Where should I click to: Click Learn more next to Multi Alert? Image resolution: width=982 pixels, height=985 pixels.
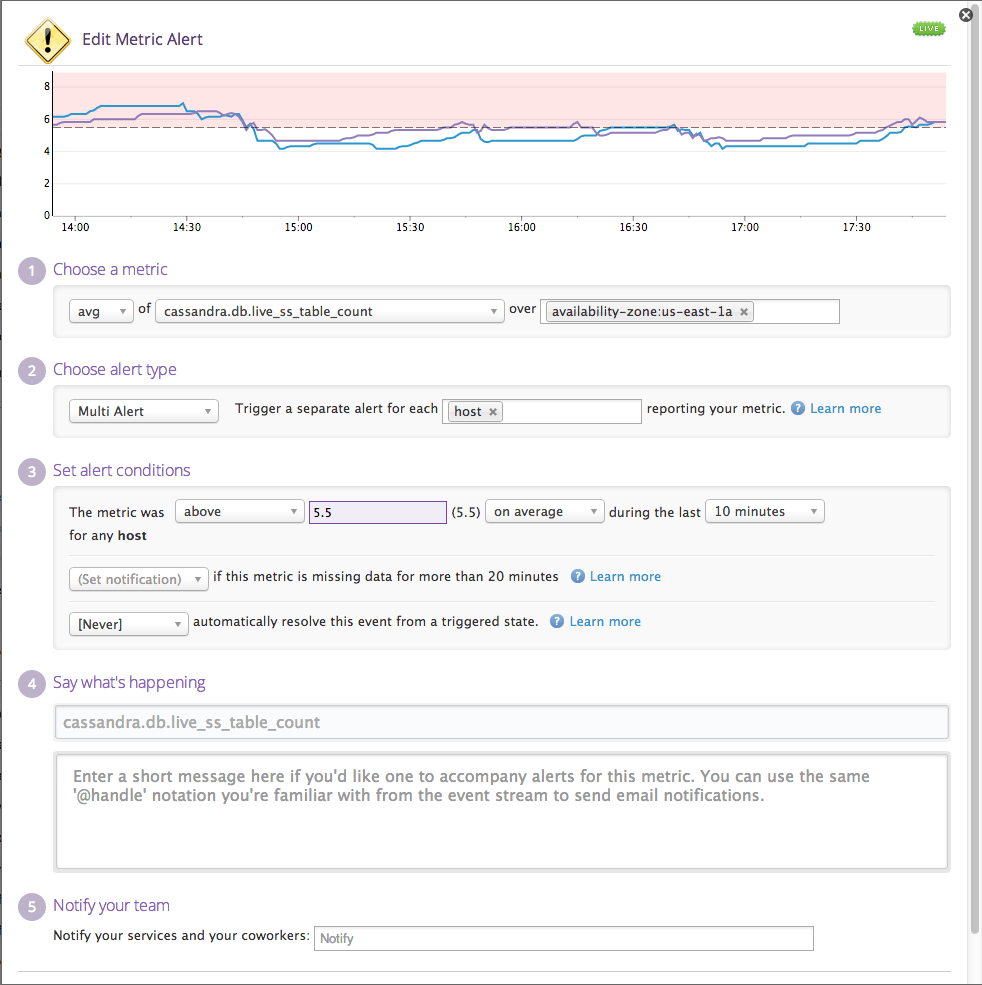coord(845,408)
